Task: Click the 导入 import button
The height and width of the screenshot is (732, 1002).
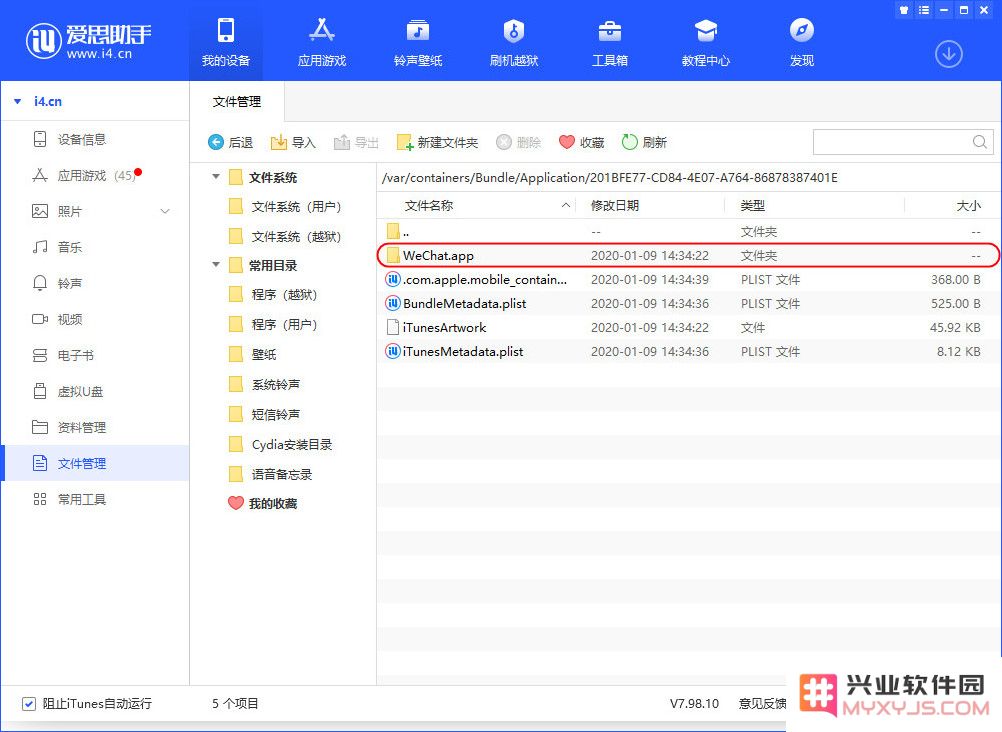Action: point(293,142)
